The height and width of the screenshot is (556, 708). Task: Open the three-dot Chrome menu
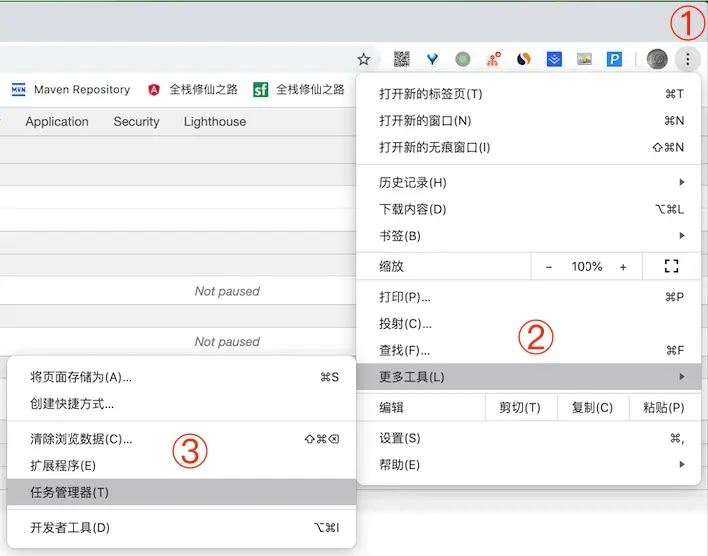tap(687, 59)
